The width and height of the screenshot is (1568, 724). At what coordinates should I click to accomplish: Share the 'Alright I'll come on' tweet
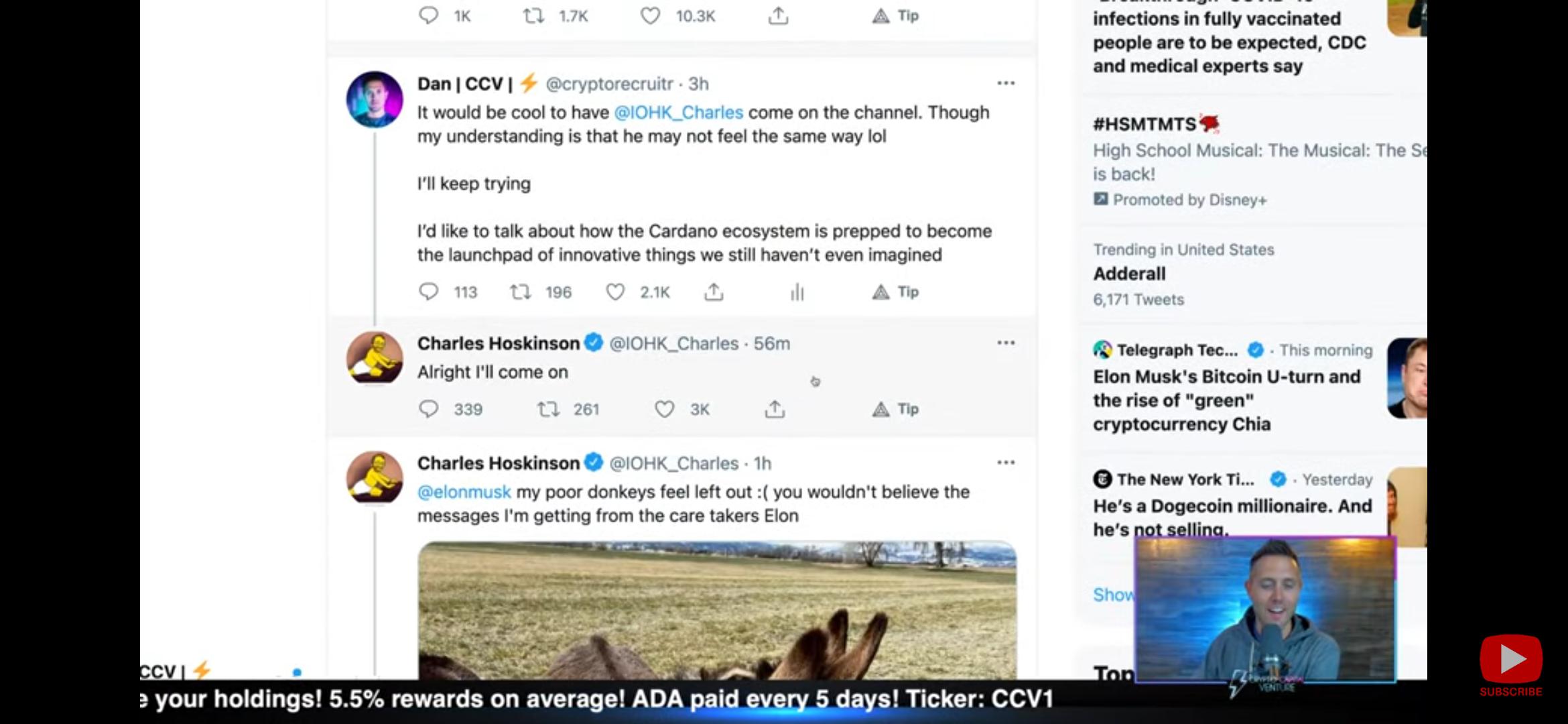(775, 409)
